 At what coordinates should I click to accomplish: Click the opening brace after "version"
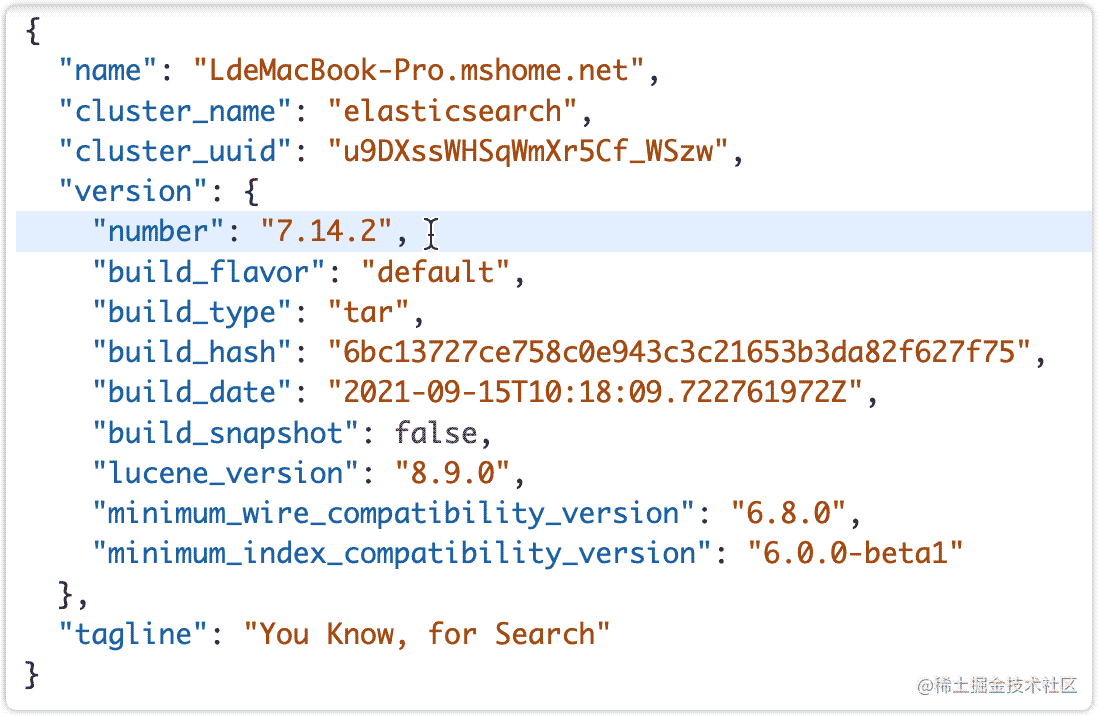[x=251, y=191]
